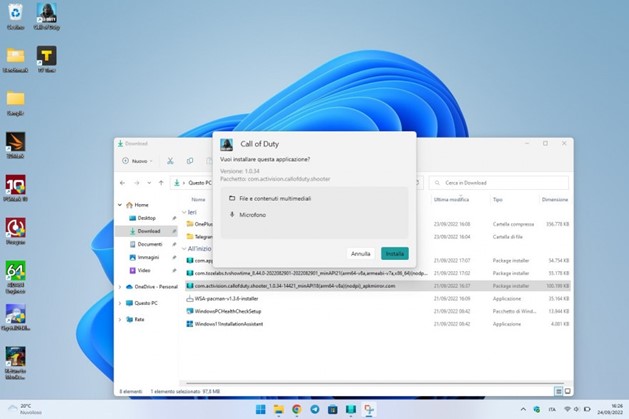Click the Annulla button in the dialog
629x419 pixels.
click(361, 253)
